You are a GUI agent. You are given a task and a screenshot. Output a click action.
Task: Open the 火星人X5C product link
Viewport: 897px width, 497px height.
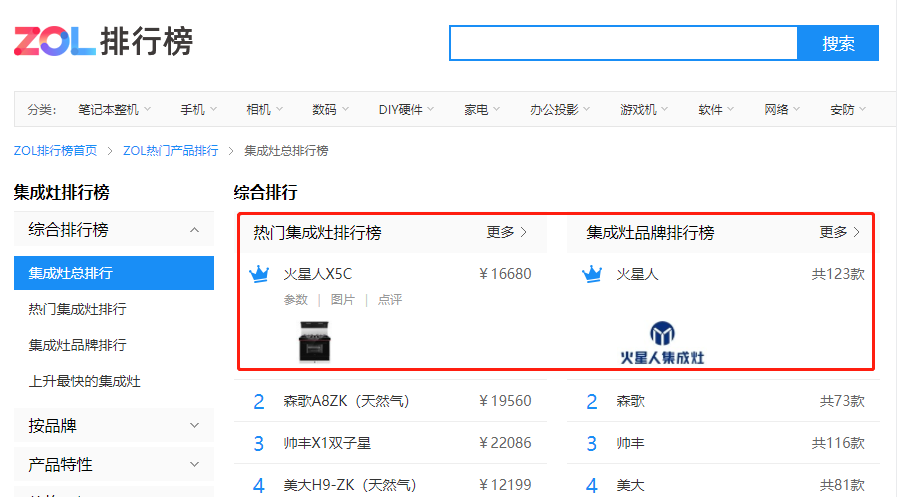coord(317,274)
